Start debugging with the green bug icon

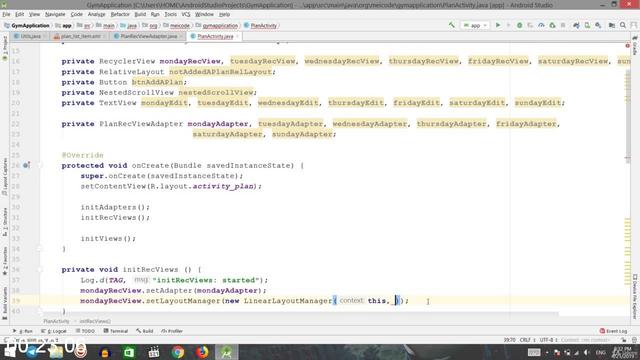click(x=520, y=25)
